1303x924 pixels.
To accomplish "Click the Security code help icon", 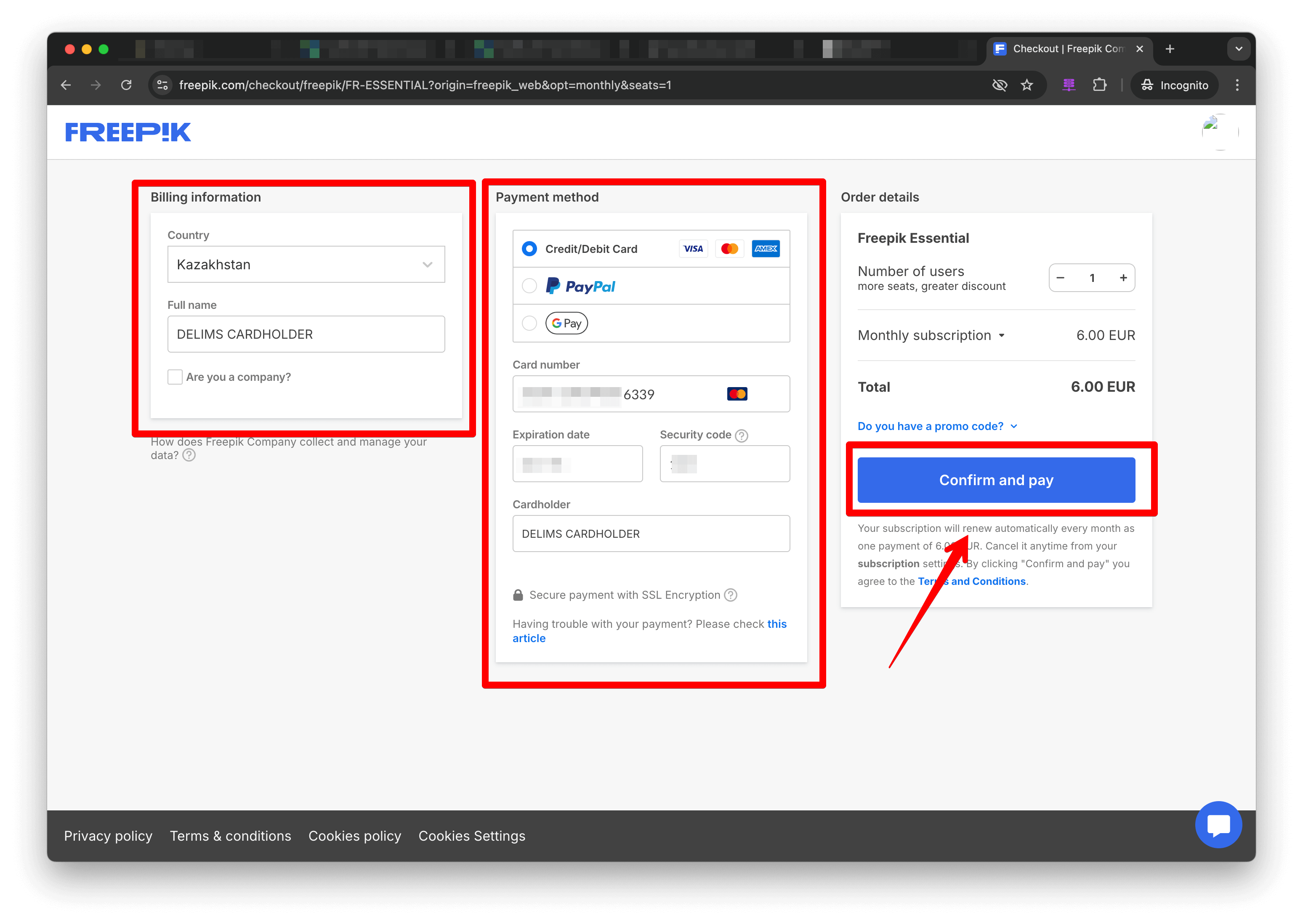I will coord(742,435).
